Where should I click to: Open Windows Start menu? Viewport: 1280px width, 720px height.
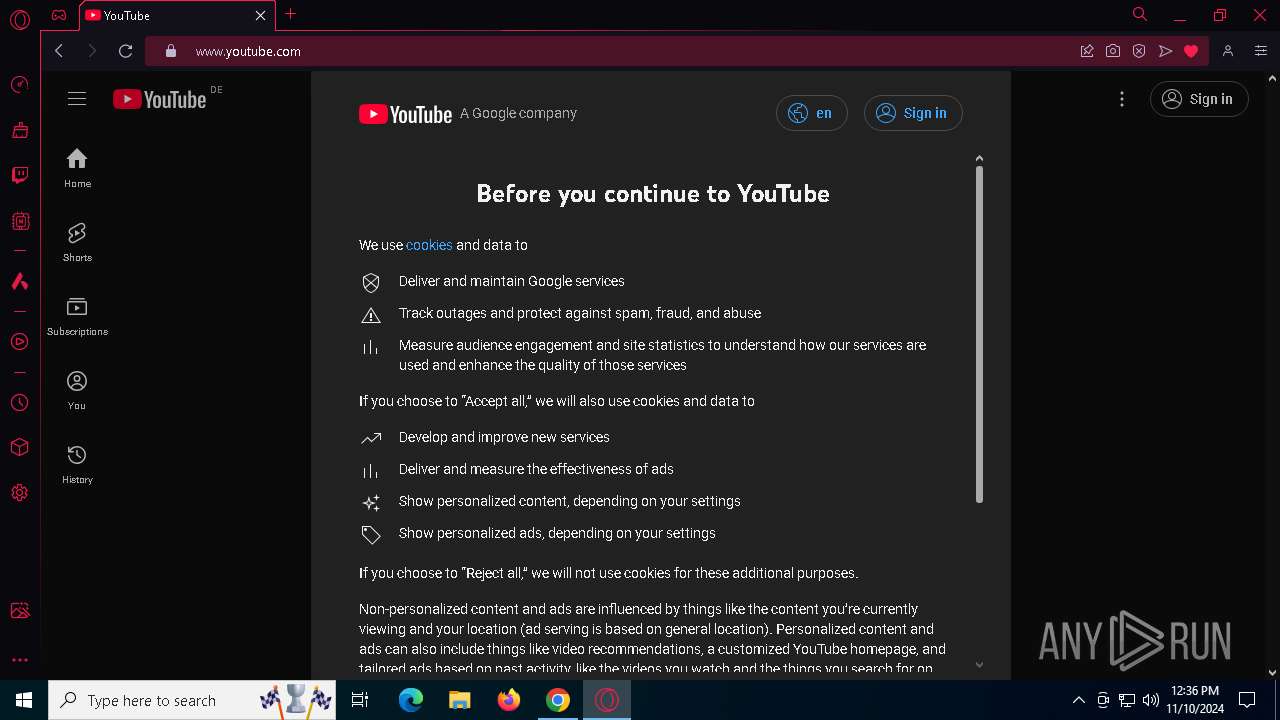click(24, 700)
